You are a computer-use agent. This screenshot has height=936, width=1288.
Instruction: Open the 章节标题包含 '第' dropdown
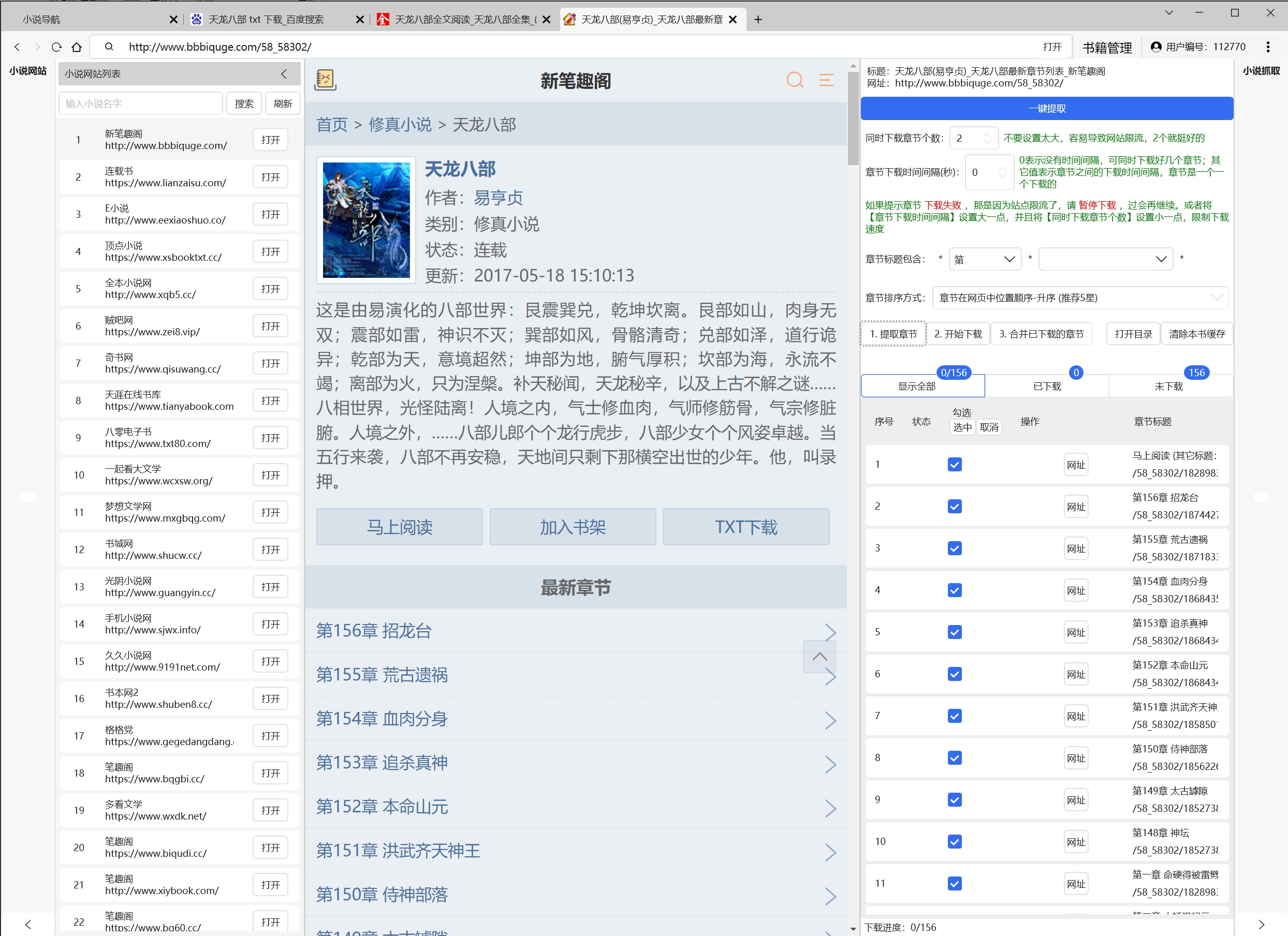(984, 259)
